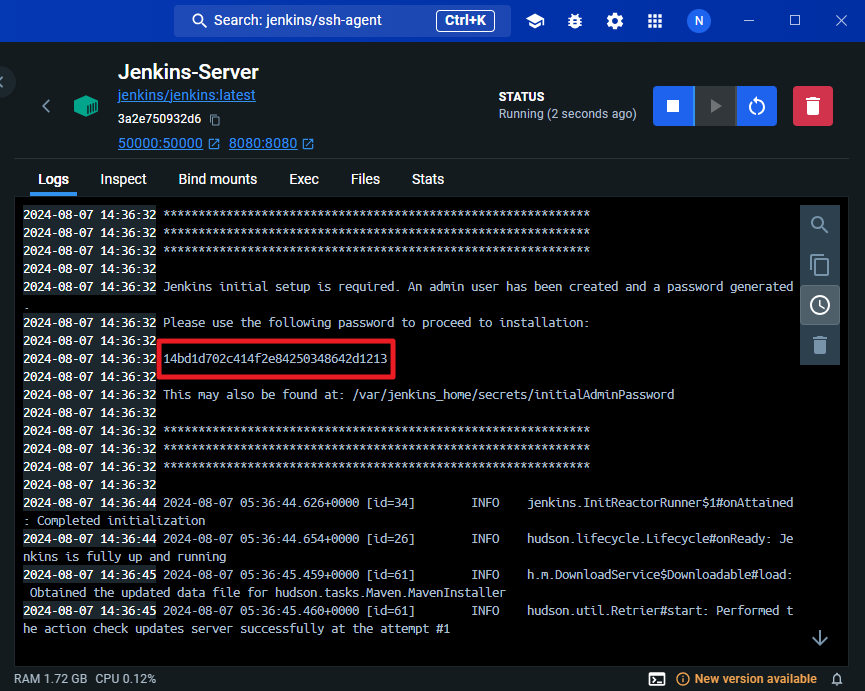Toggle log timestamps clock icon
865x691 pixels.
pos(820,305)
